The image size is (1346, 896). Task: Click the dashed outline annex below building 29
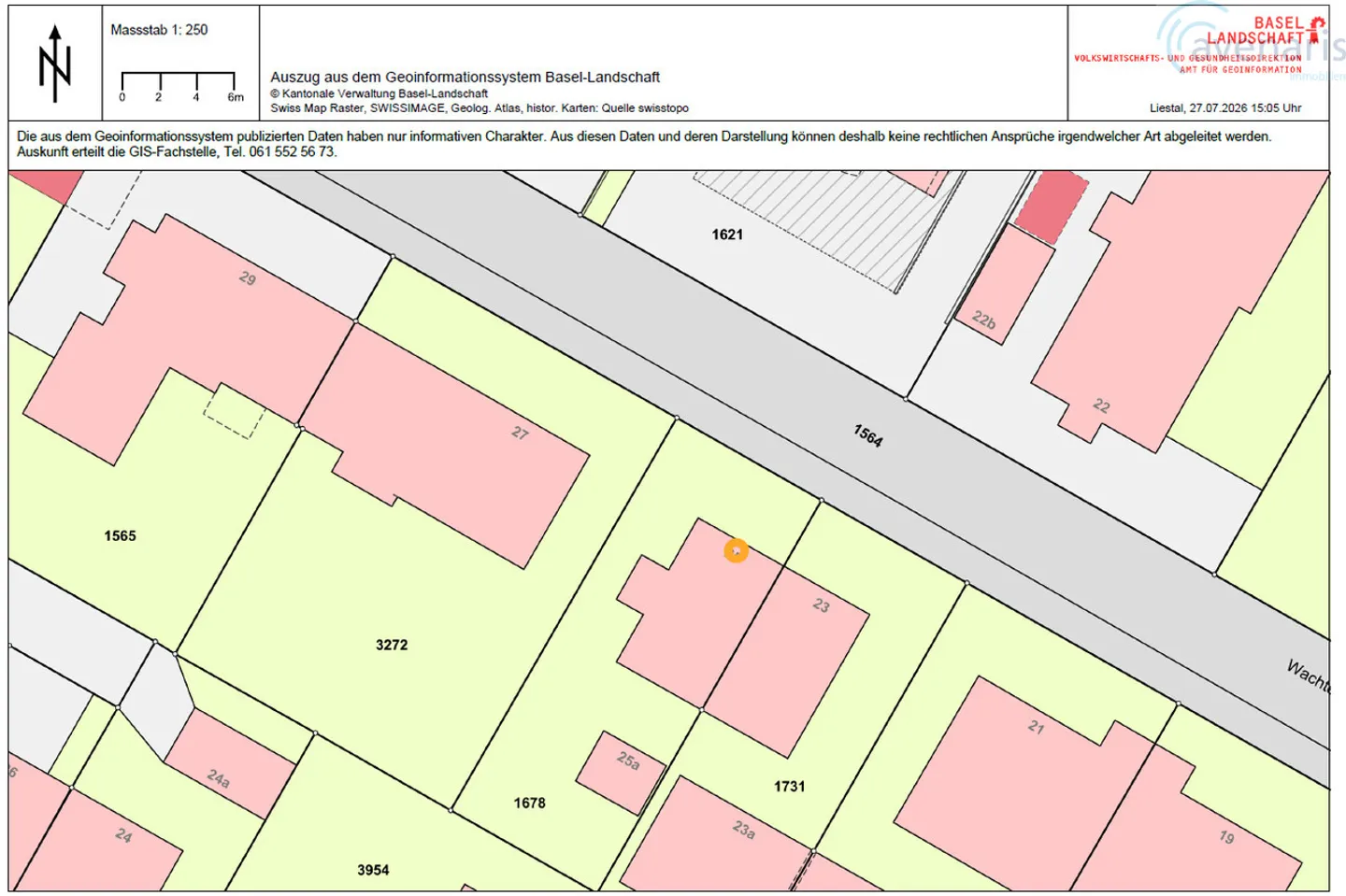coord(234,411)
